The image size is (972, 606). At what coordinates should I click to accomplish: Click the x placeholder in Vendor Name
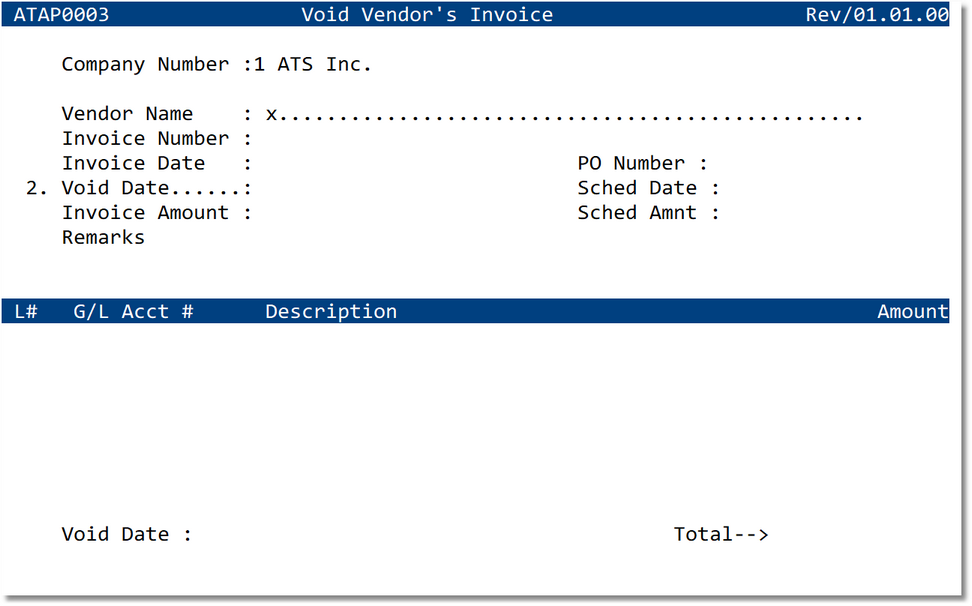click(x=271, y=115)
